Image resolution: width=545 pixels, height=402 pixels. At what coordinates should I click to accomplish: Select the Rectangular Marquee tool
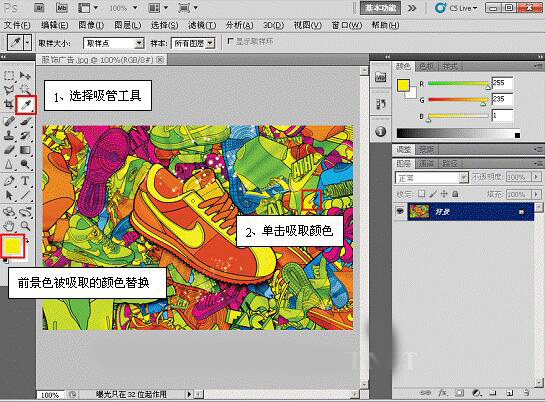coord(9,76)
